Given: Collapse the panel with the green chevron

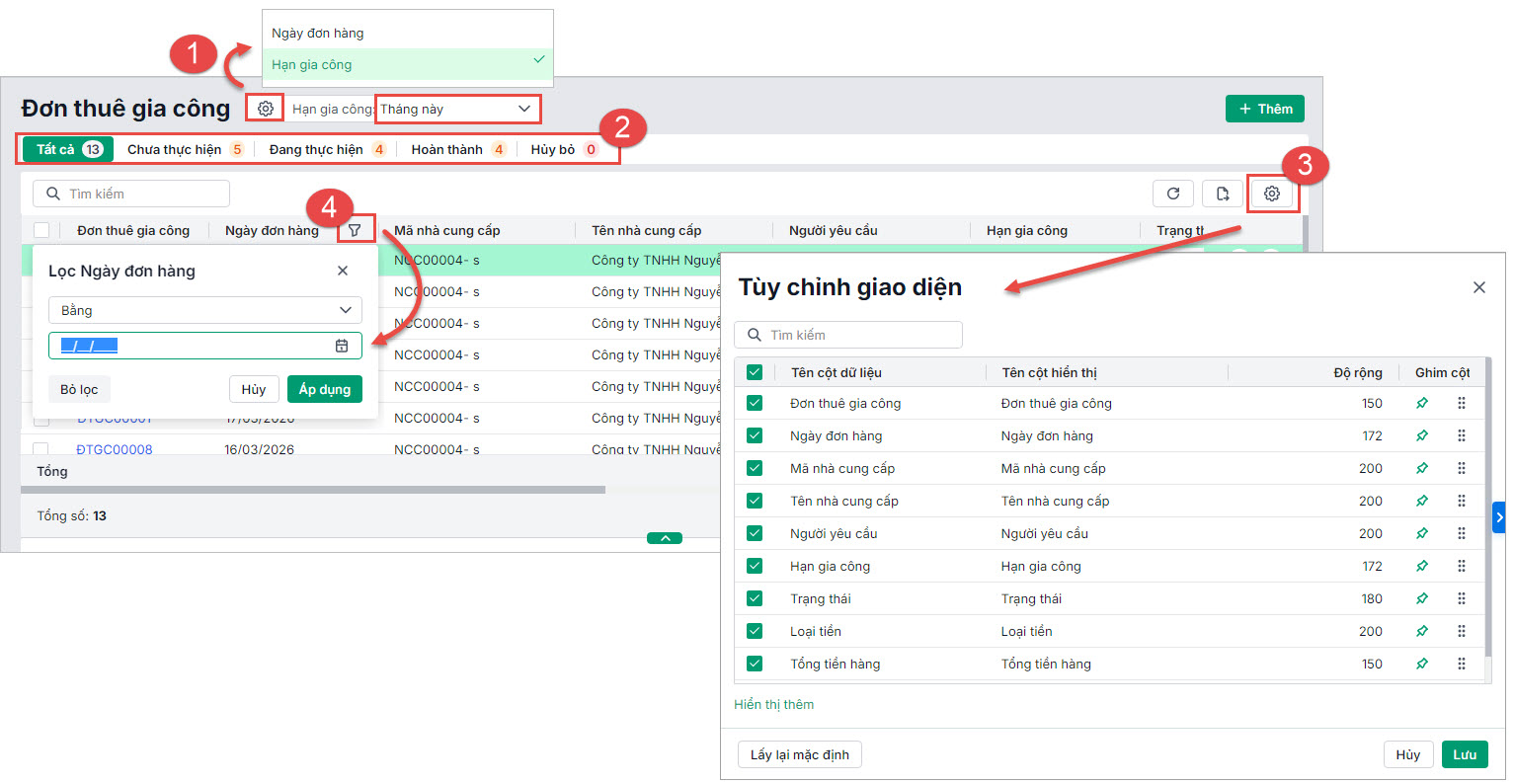Looking at the screenshot, I should tap(665, 538).
